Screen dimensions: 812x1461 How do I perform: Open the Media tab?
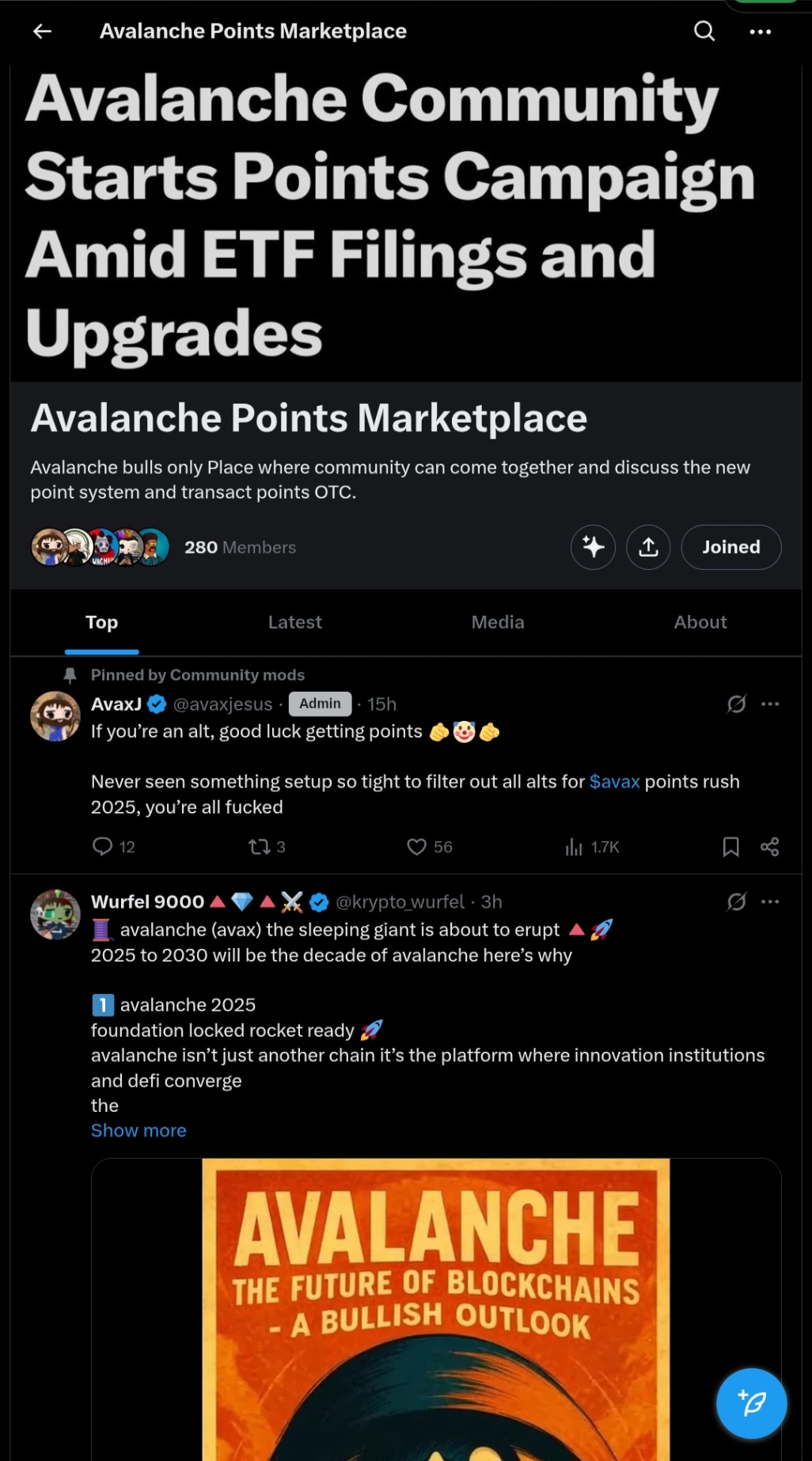(x=498, y=622)
